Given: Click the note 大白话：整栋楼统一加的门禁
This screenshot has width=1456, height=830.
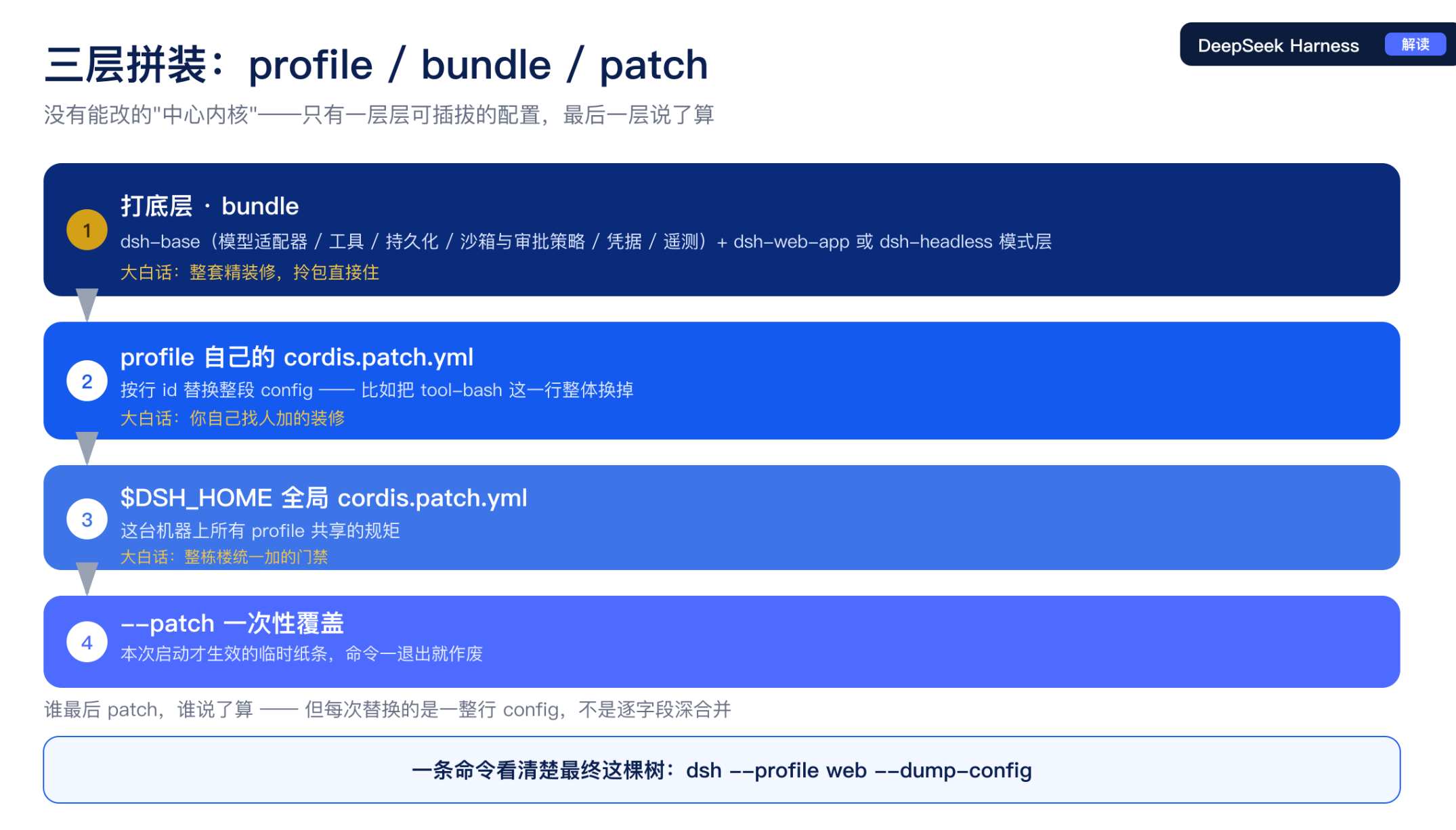Looking at the screenshot, I should 224,557.
